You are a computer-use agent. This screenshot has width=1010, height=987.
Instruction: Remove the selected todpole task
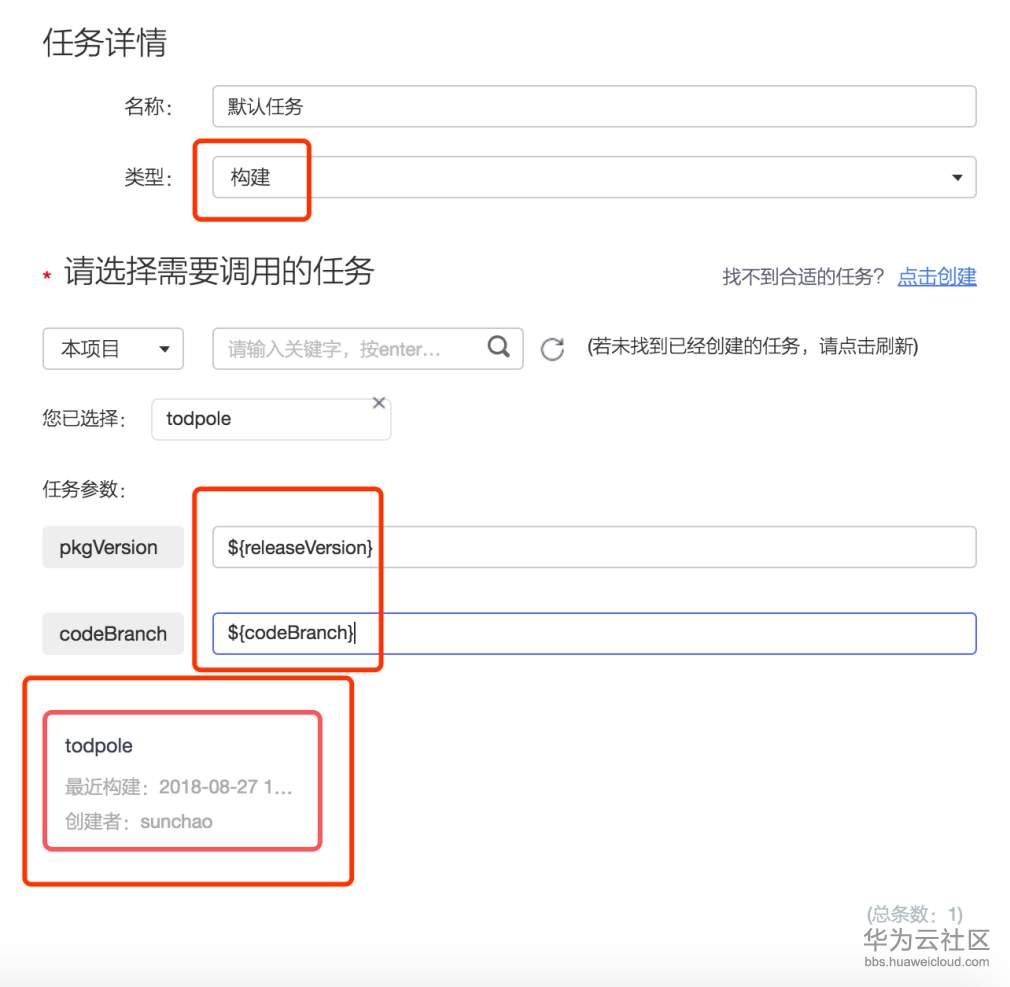pyautogui.click(x=379, y=403)
